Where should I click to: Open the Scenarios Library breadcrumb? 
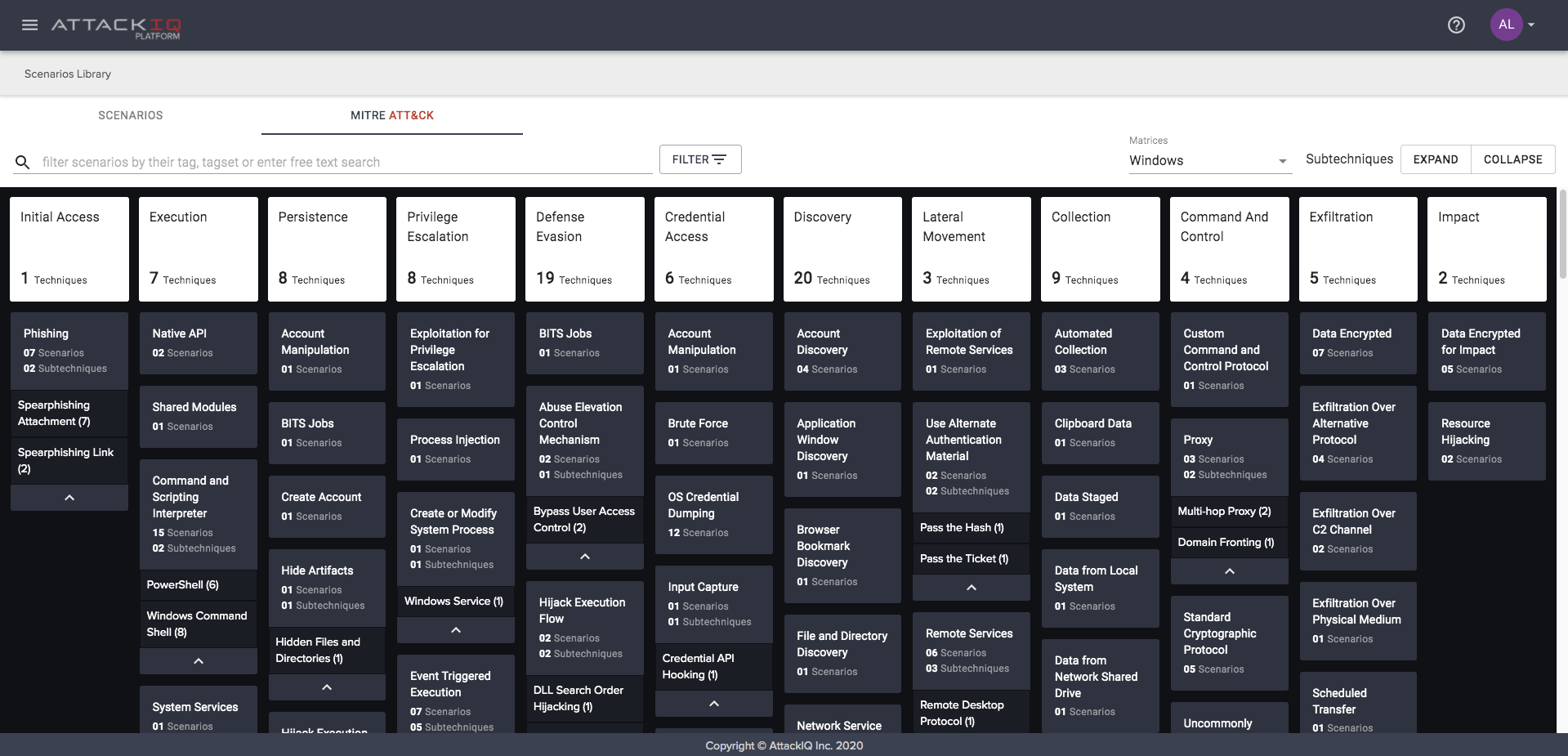click(67, 74)
